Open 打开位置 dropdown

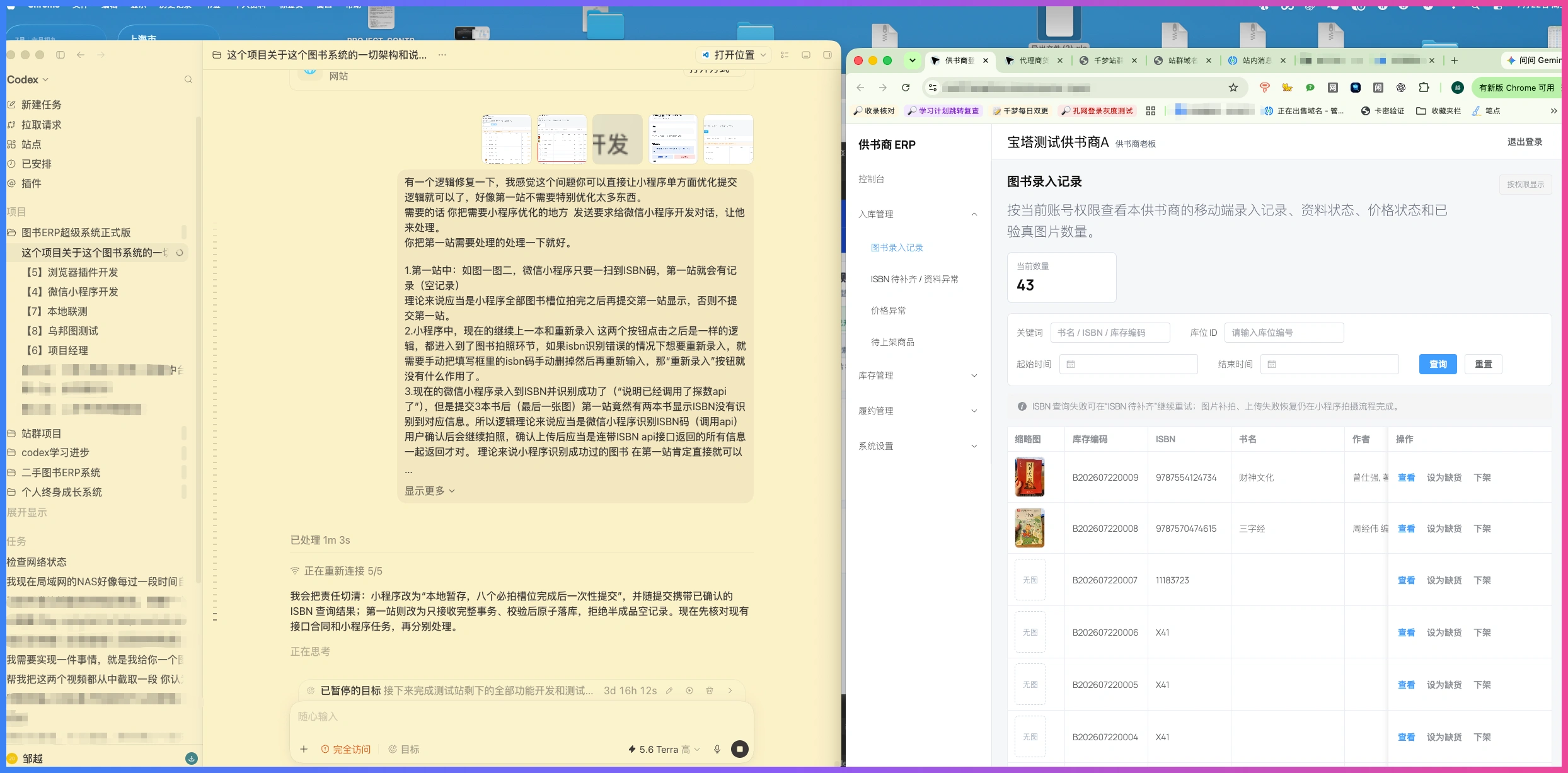734,55
